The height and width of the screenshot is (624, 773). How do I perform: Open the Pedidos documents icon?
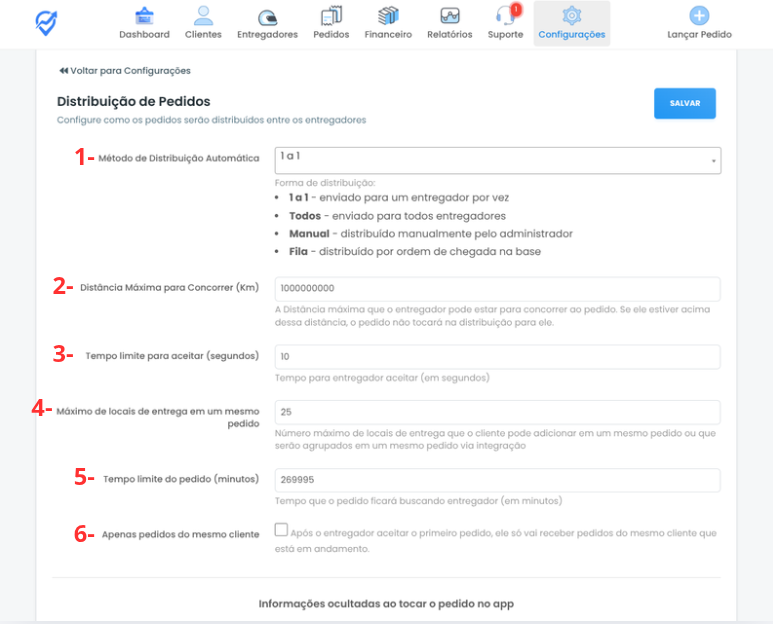(x=331, y=16)
